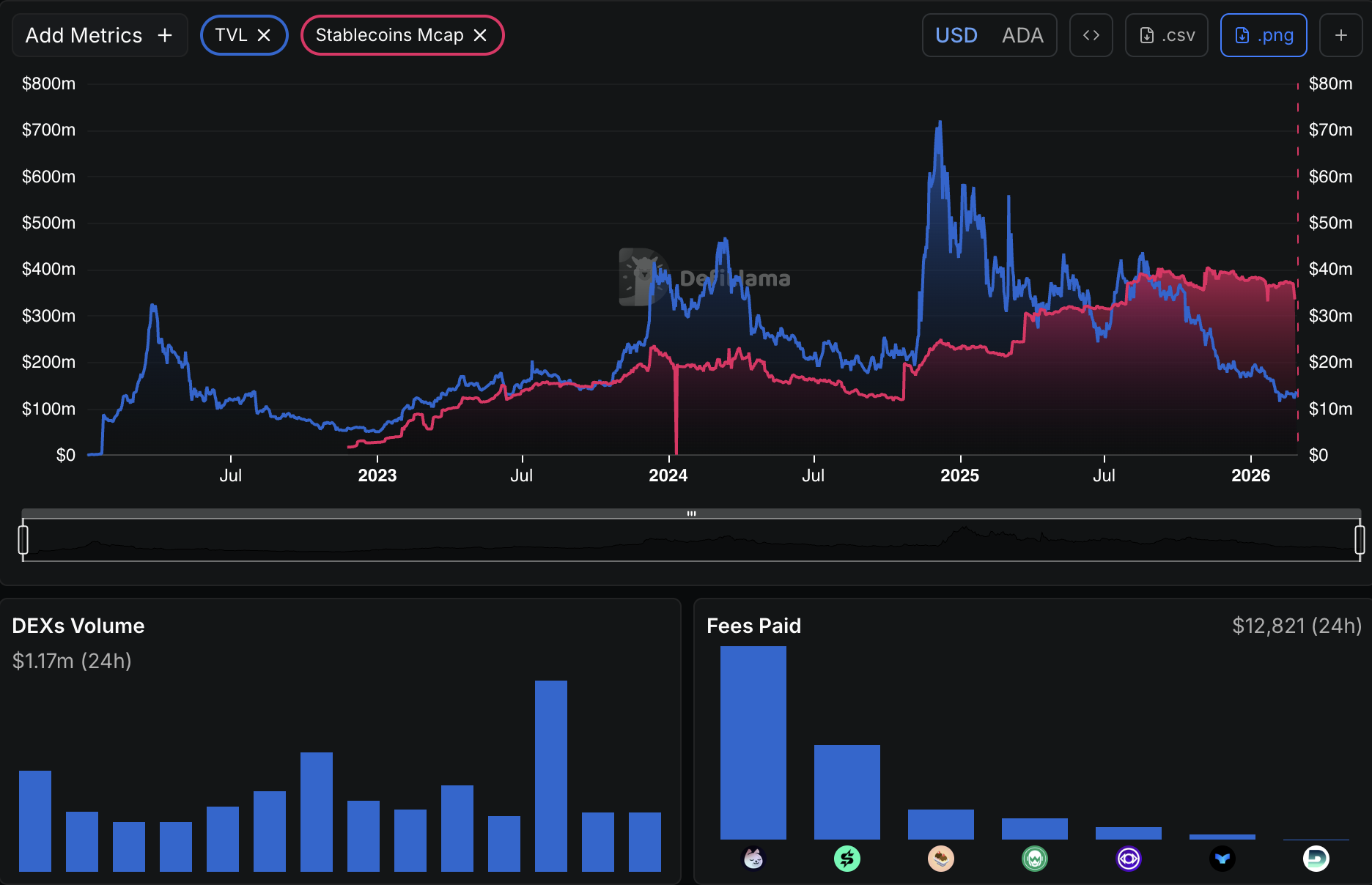1372x885 pixels.
Task: Select the purple Indigo eye icon
Action: click(x=1129, y=859)
